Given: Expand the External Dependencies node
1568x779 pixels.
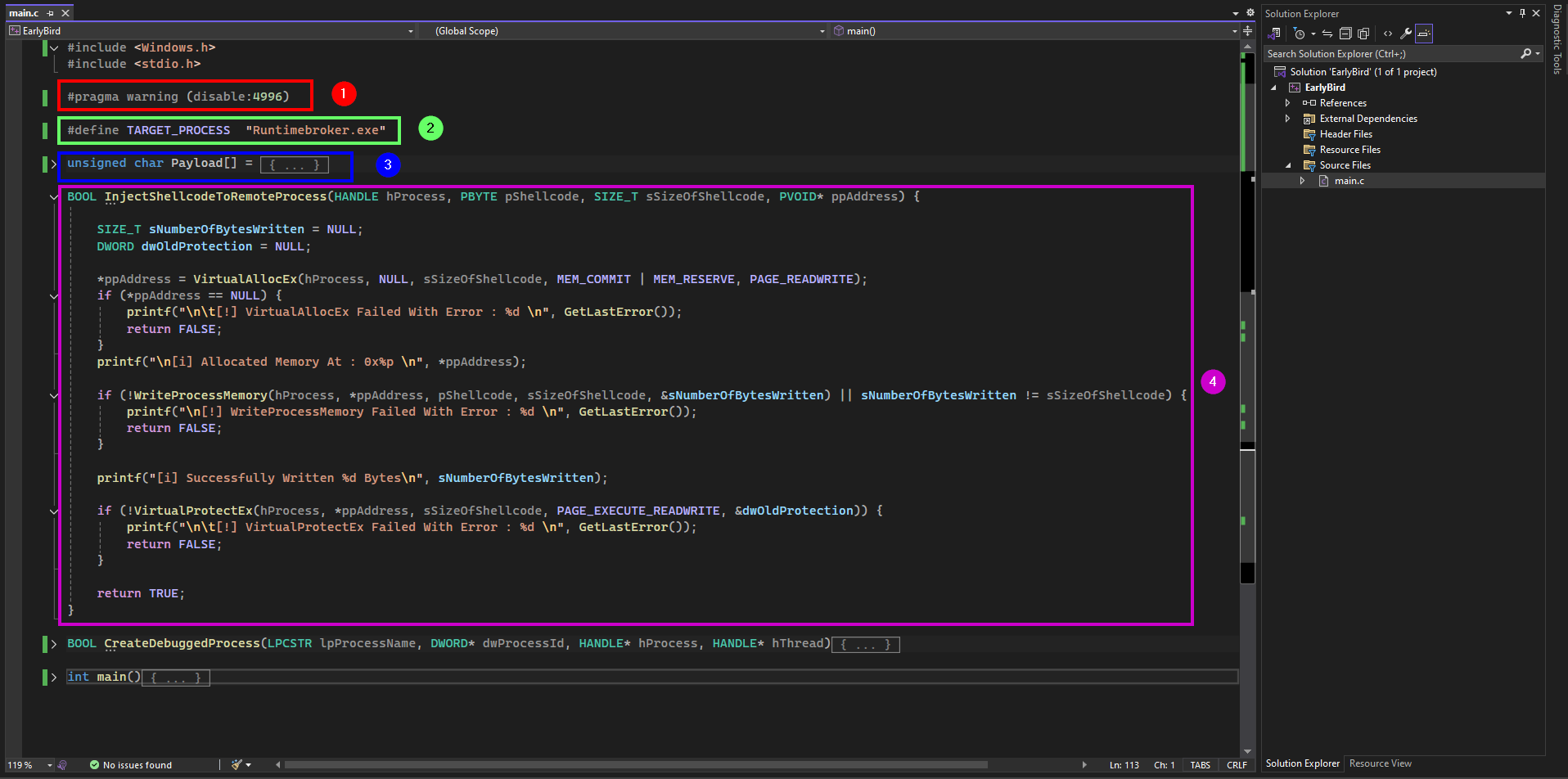Looking at the screenshot, I should click(x=1288, y=119).
